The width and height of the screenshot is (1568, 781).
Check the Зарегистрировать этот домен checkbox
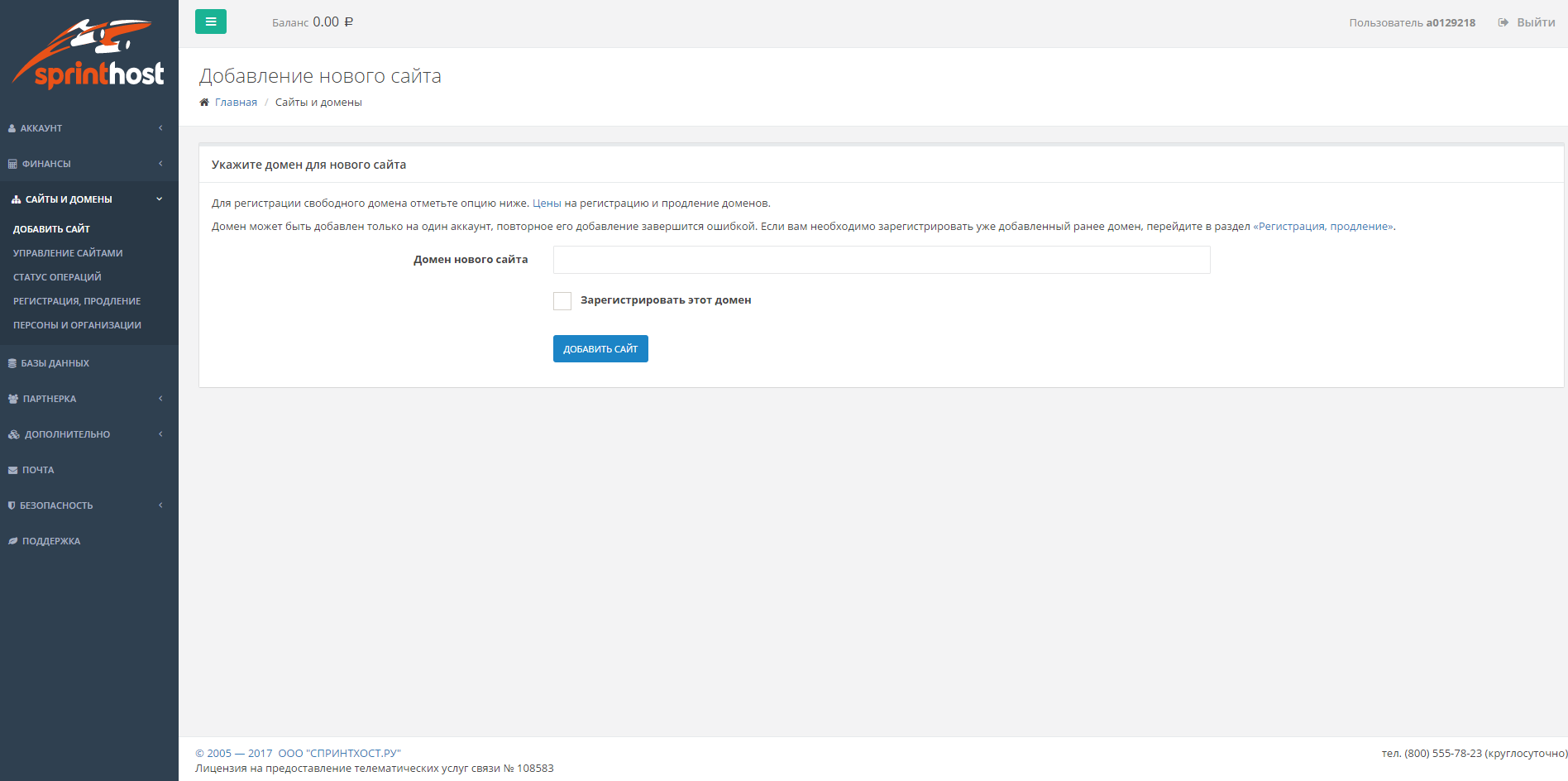tap(562, 301)
